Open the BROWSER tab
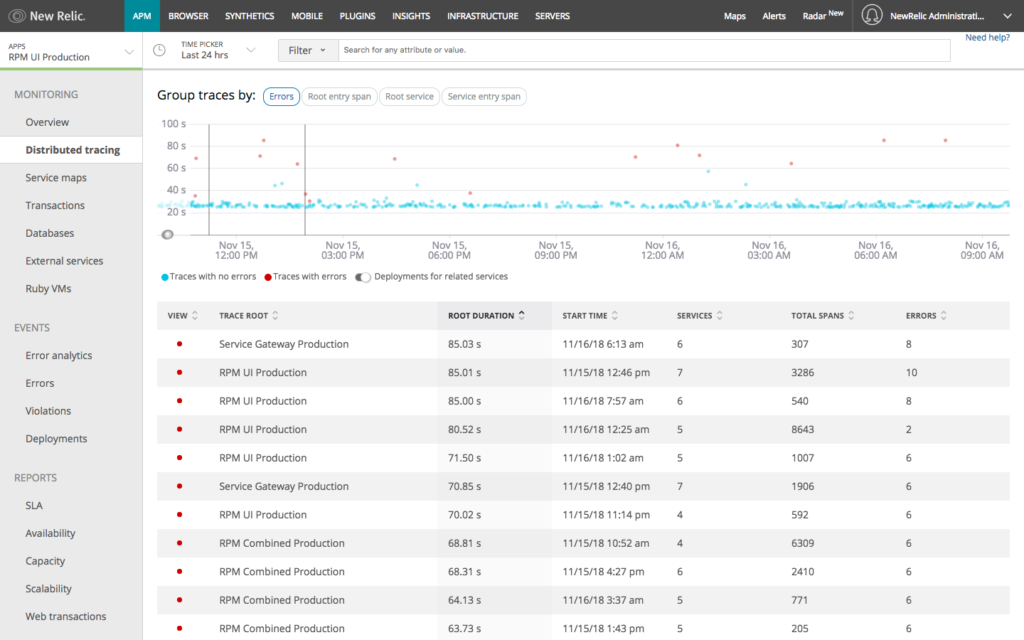This screenshot has width=1024, height=640. coord(188,16)
